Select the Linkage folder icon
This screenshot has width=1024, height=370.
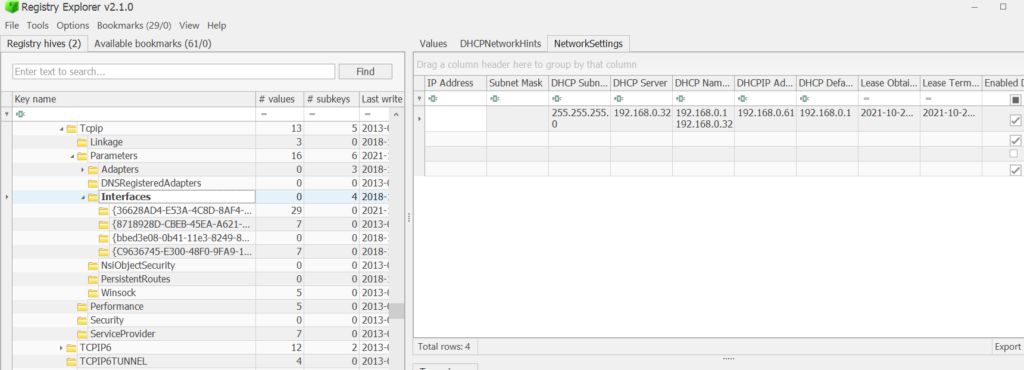tap(82, 142)
